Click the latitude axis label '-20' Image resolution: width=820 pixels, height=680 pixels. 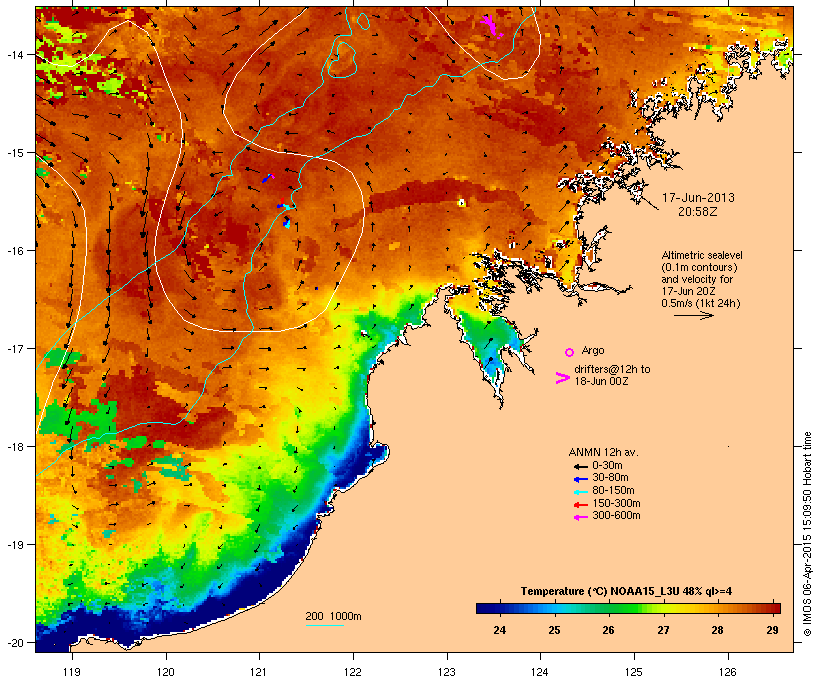(15, 643)
